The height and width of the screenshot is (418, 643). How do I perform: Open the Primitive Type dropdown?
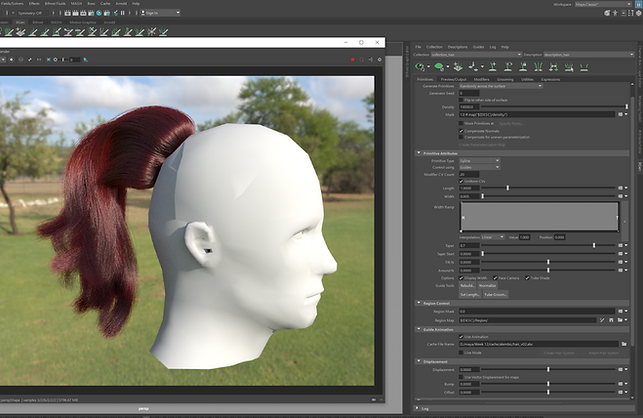[479, 161]
